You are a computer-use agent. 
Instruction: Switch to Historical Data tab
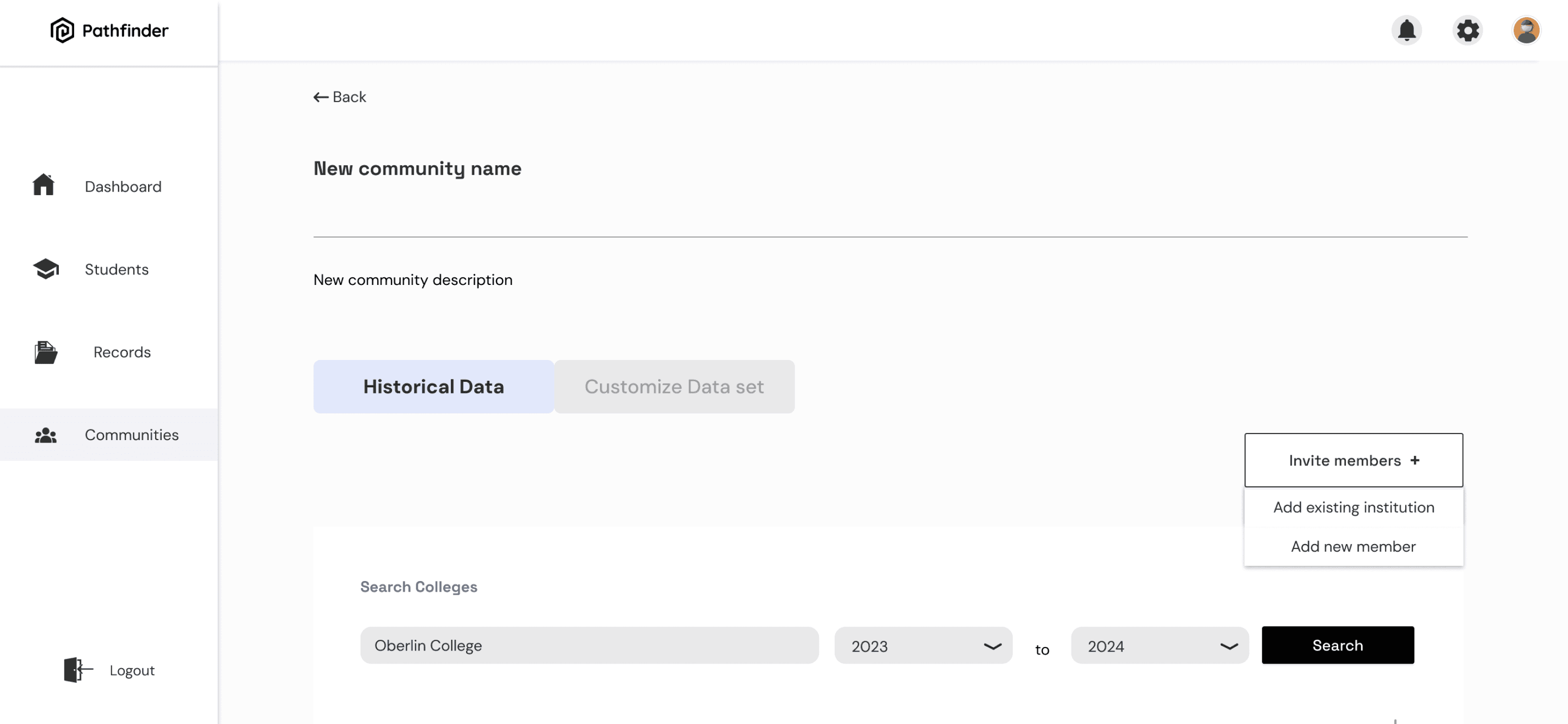pyautogui.click(x=434, y=386)
